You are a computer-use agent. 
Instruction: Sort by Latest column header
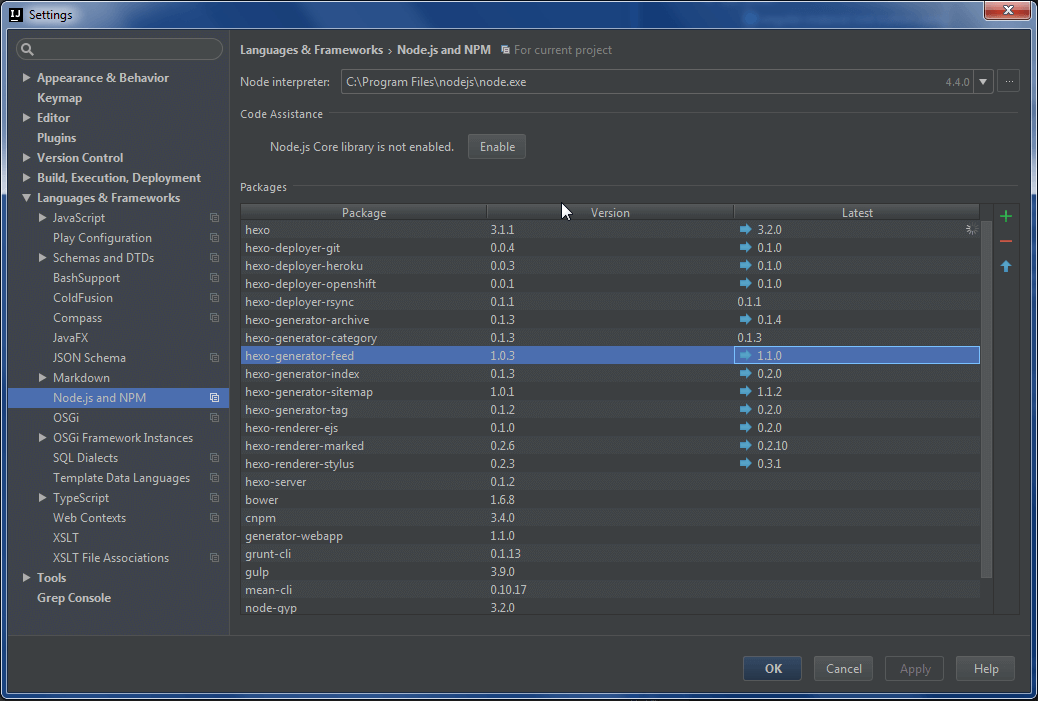point(857,212)
